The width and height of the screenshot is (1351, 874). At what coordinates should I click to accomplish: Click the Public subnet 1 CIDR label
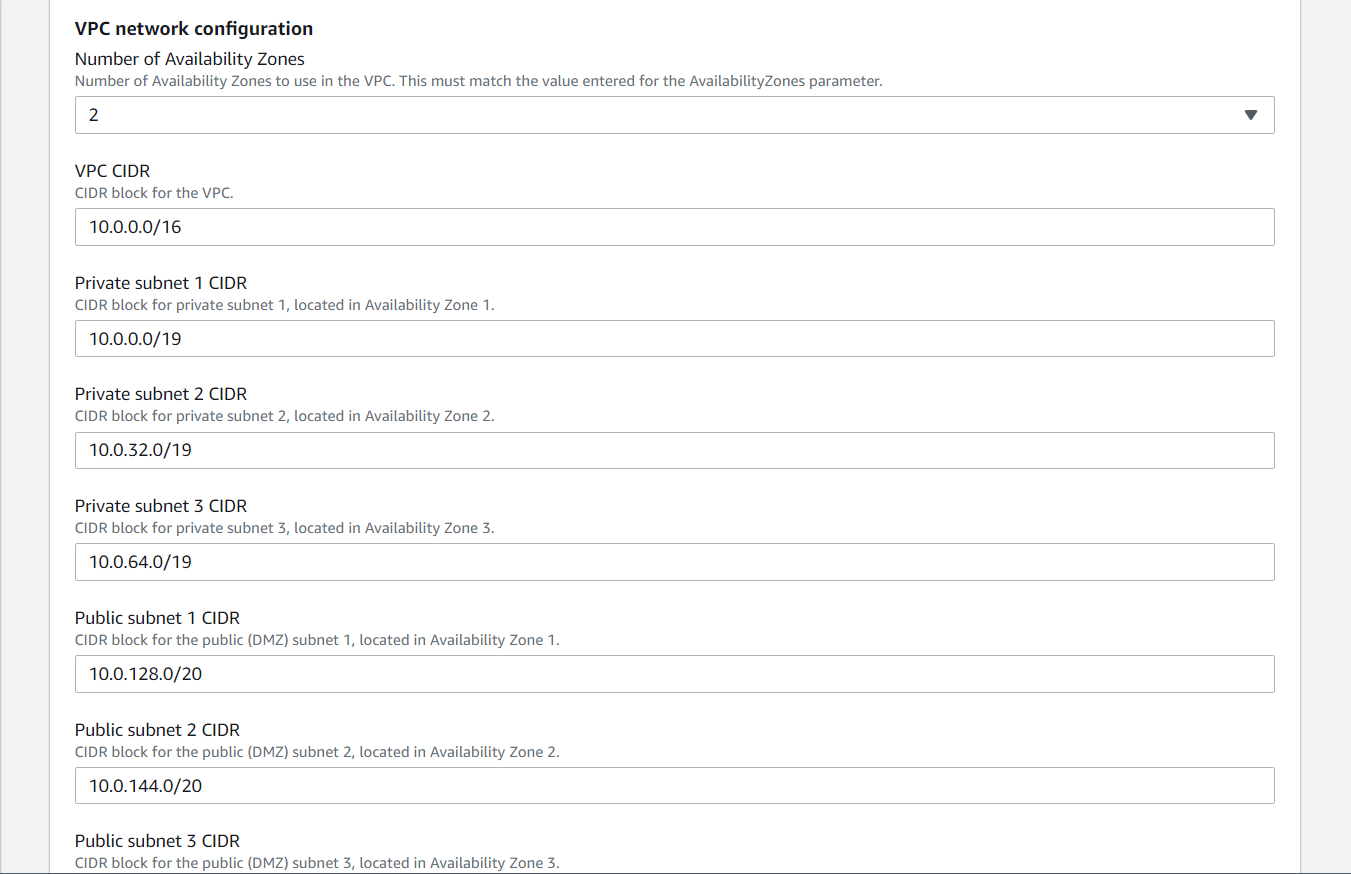point(157,618)
